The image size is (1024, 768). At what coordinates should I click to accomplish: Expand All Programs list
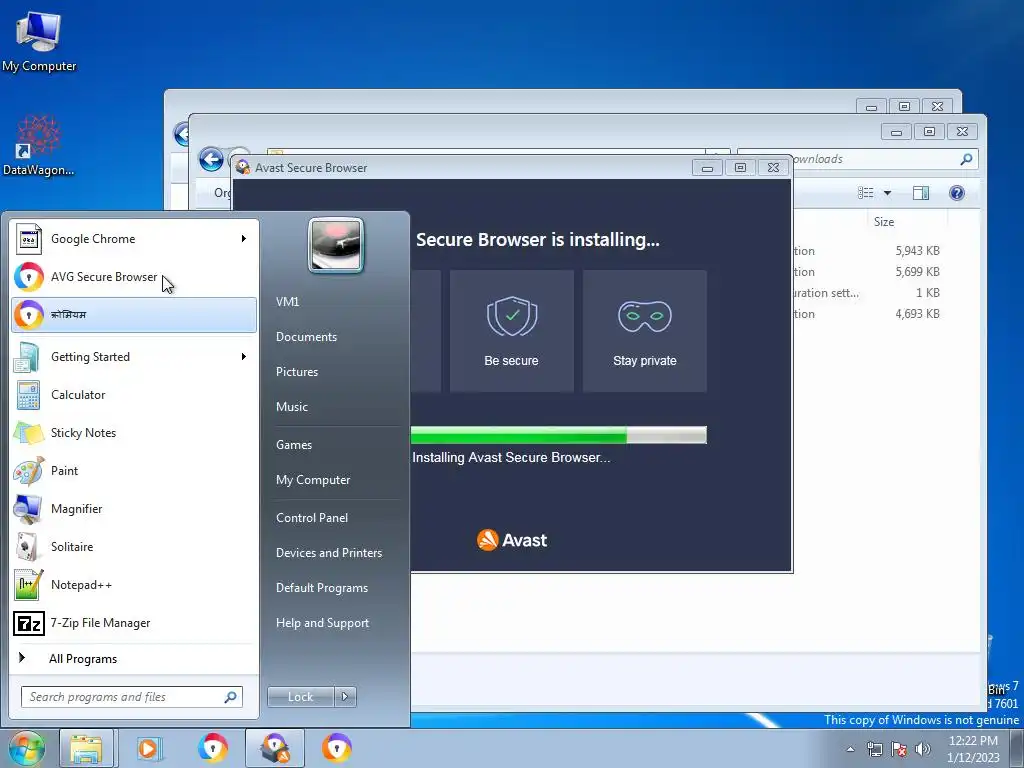click(134, 658)
